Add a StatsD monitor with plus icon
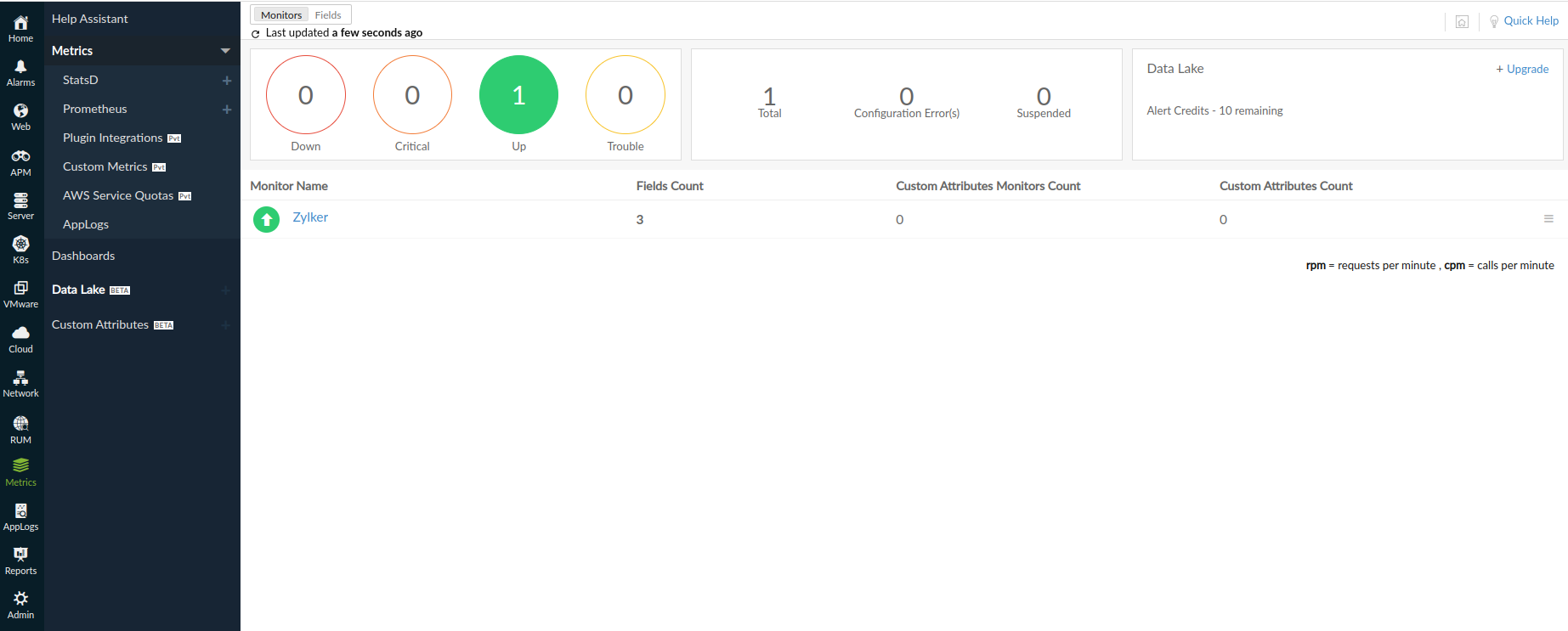The height and width of the screenshot is (631, 1568). [227, 81]
